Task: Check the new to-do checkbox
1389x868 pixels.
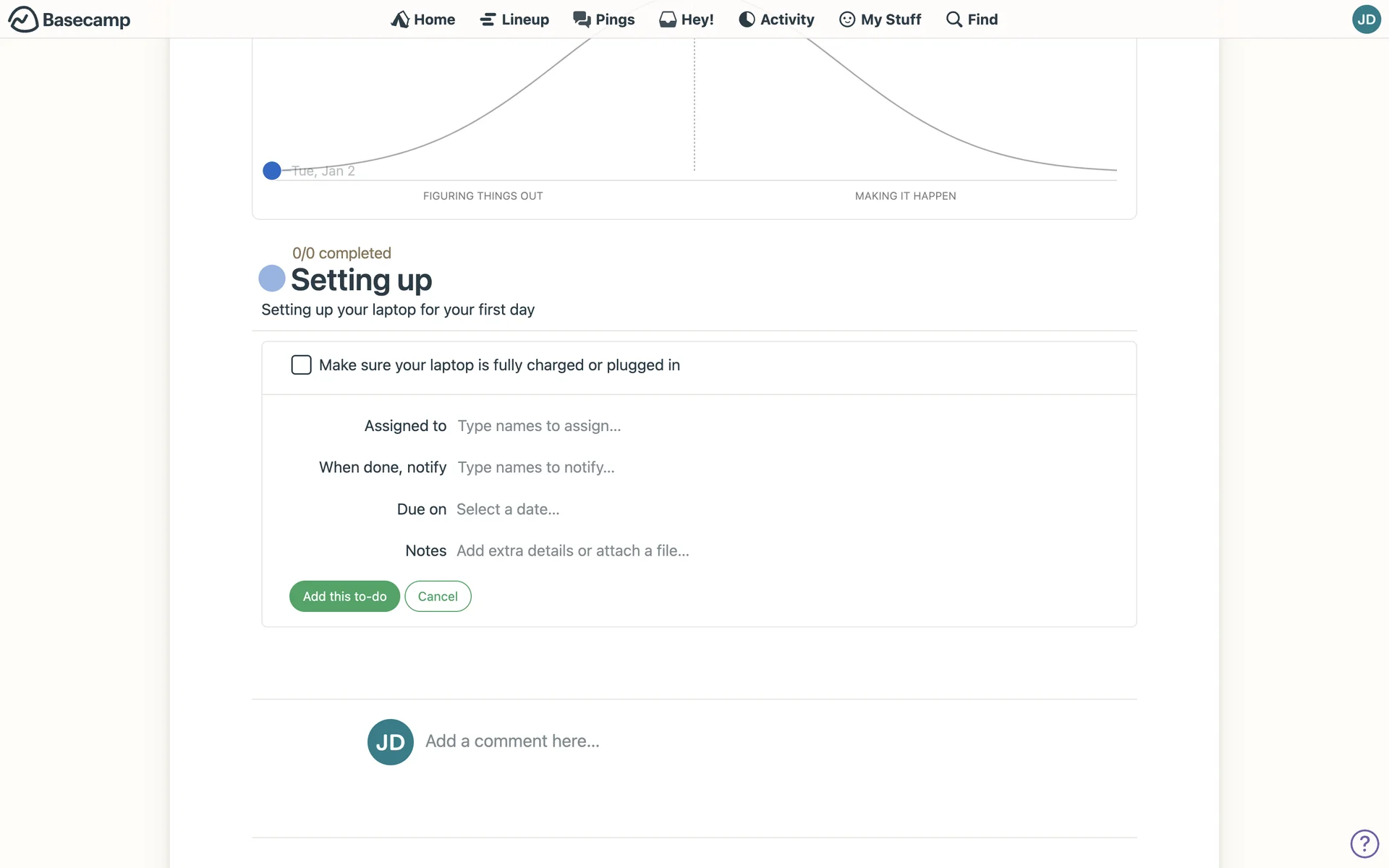Action: click(x=301, y=365)
